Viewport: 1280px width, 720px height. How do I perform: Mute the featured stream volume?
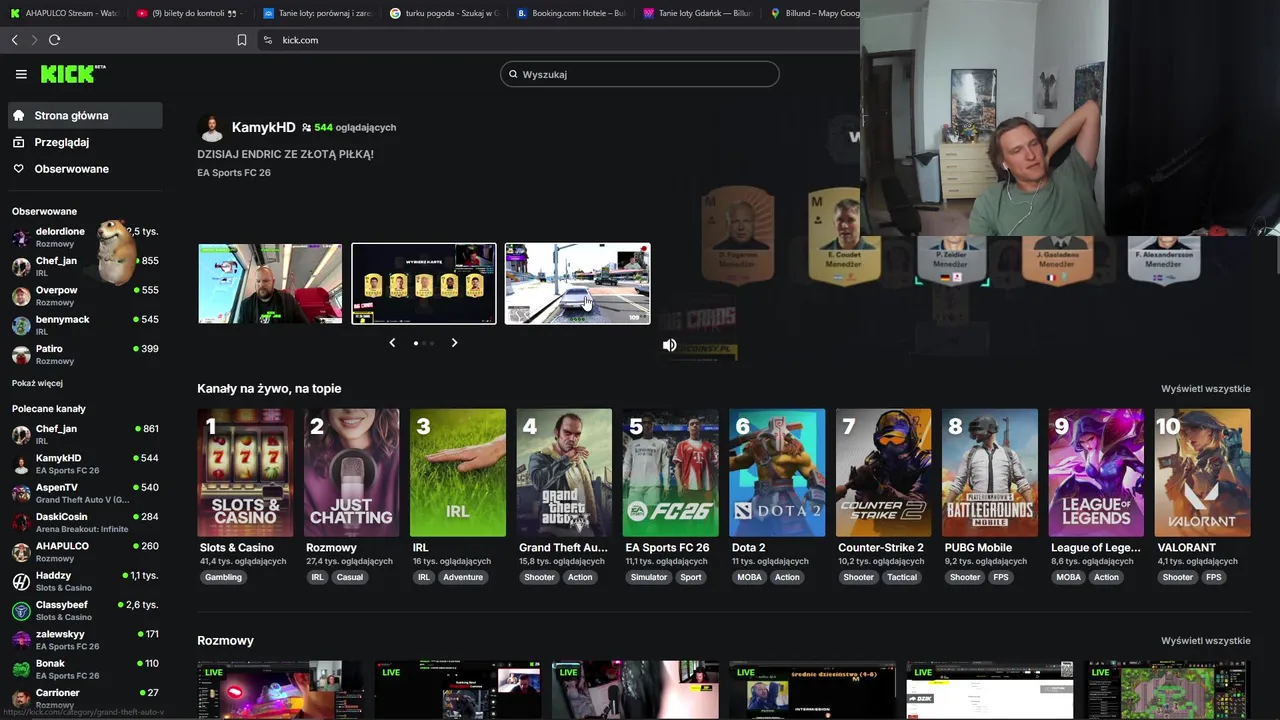click(x=669, y=345)
